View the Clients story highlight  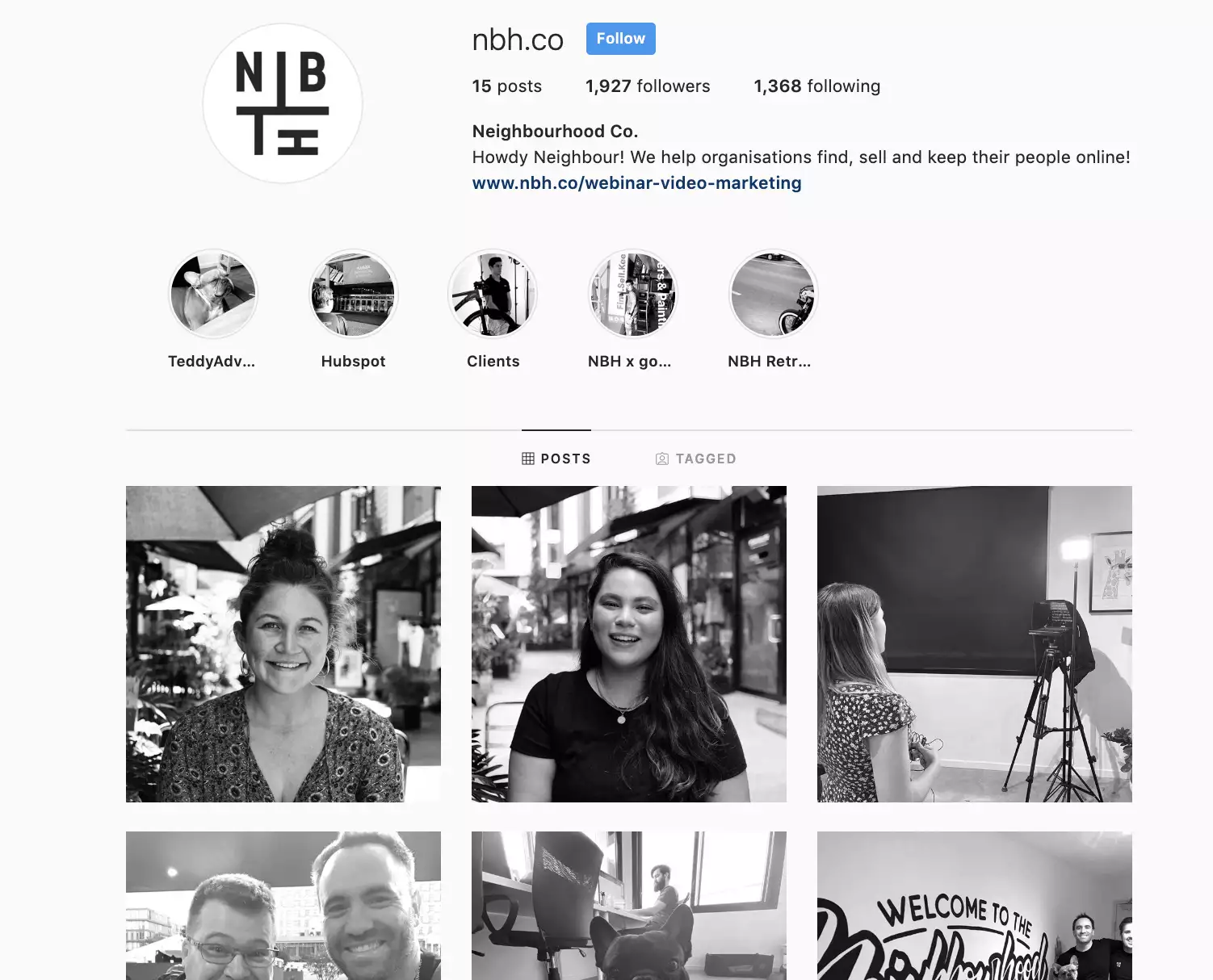pos(493,294)
